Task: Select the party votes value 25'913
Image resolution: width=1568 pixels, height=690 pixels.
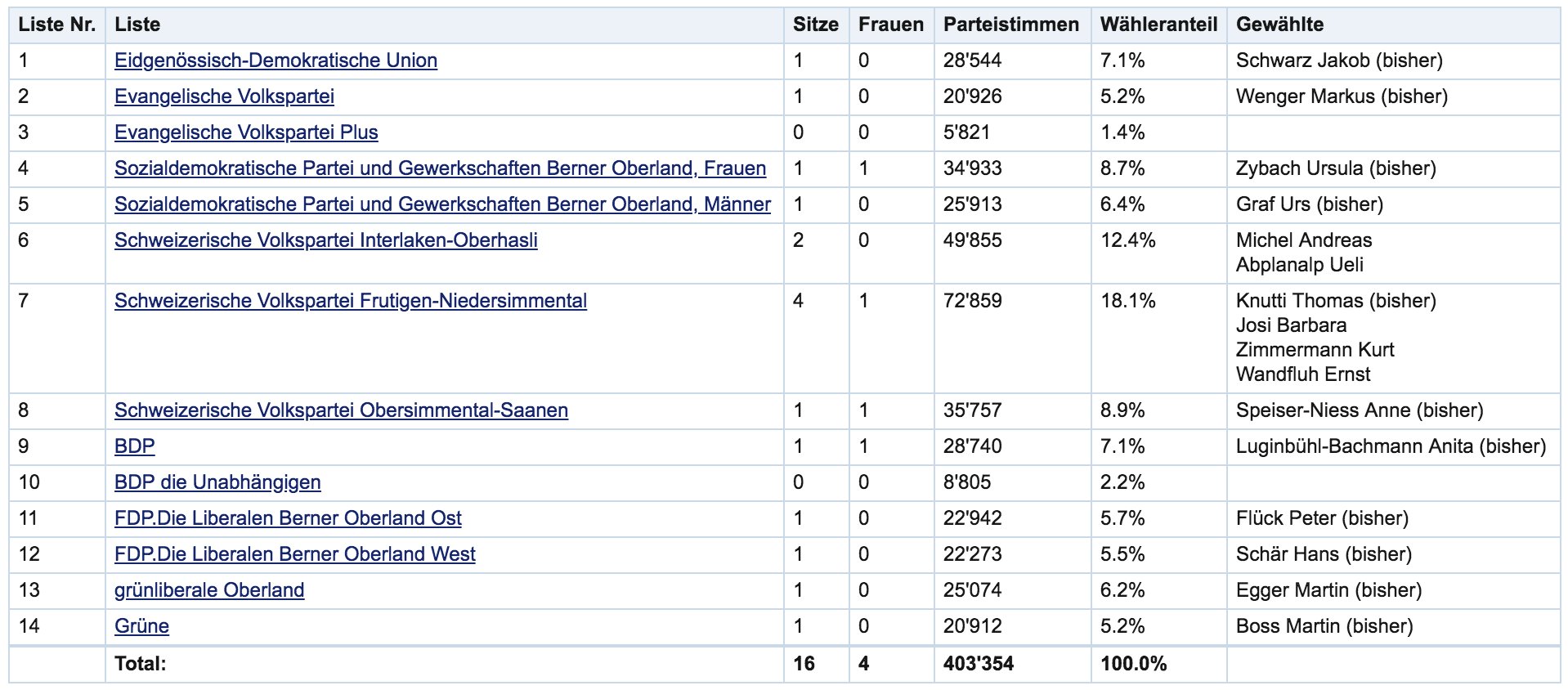Action: point(973,204)
